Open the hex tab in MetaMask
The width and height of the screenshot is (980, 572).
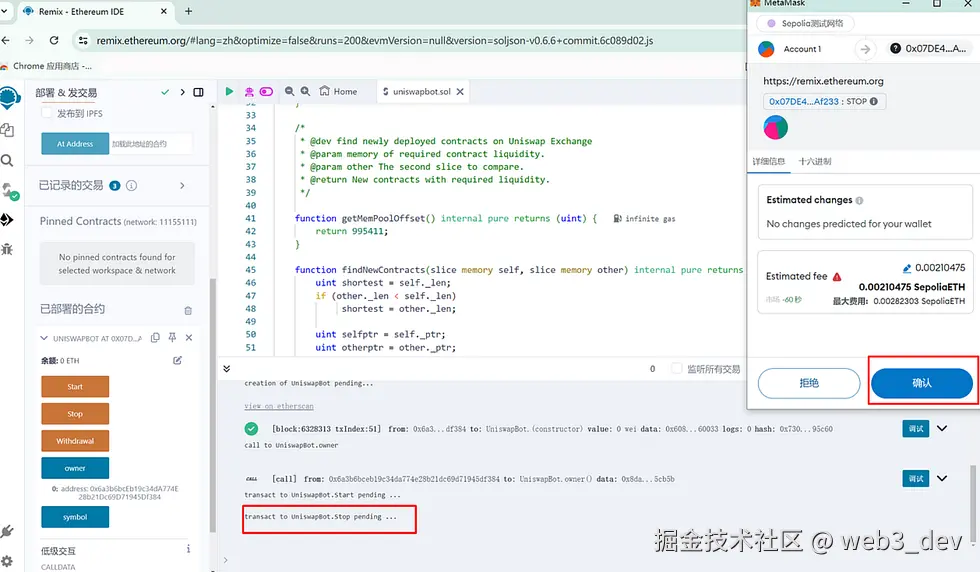(x=814, y=161)
